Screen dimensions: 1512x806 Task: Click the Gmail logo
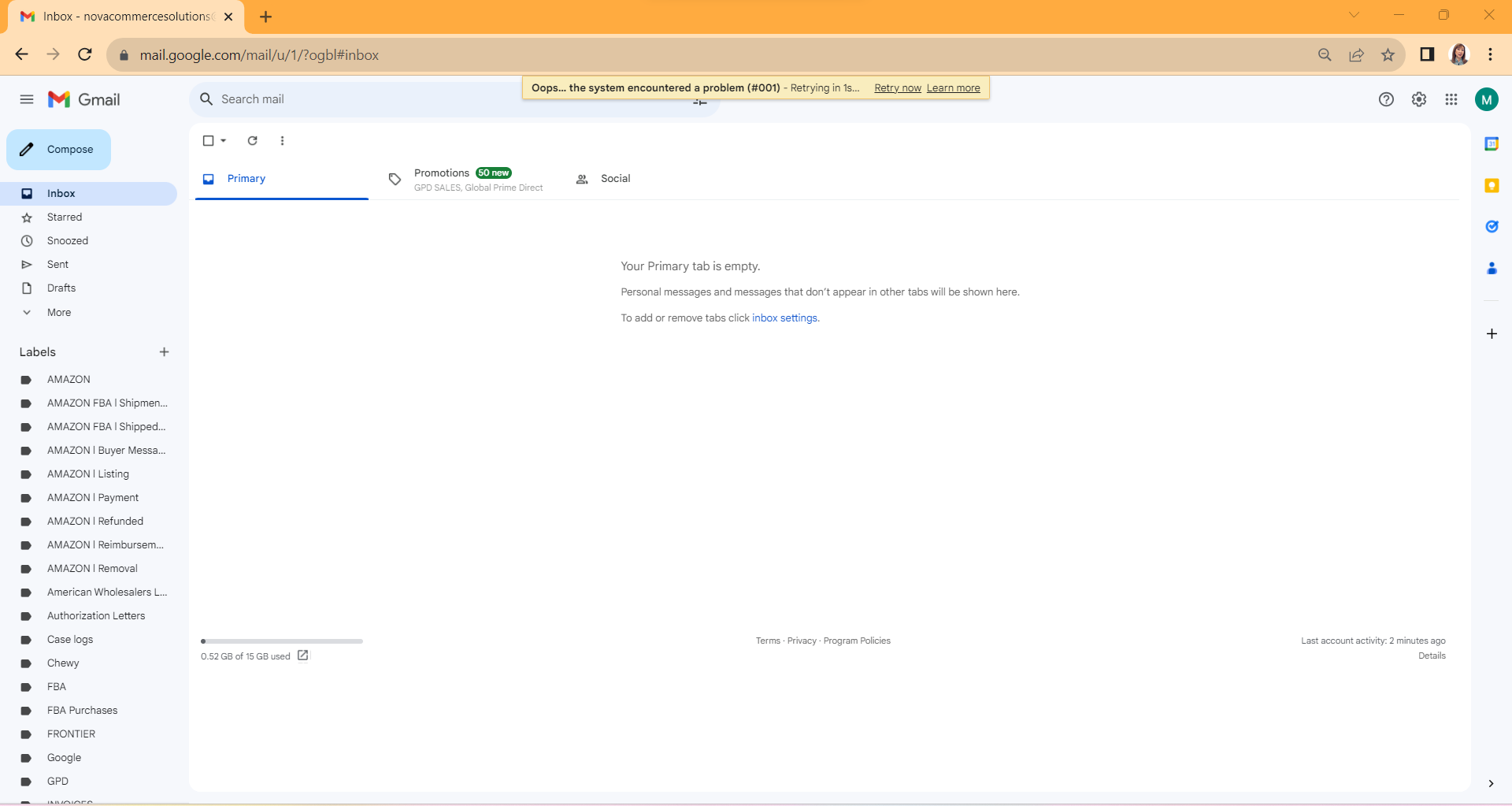coord(83,99)
